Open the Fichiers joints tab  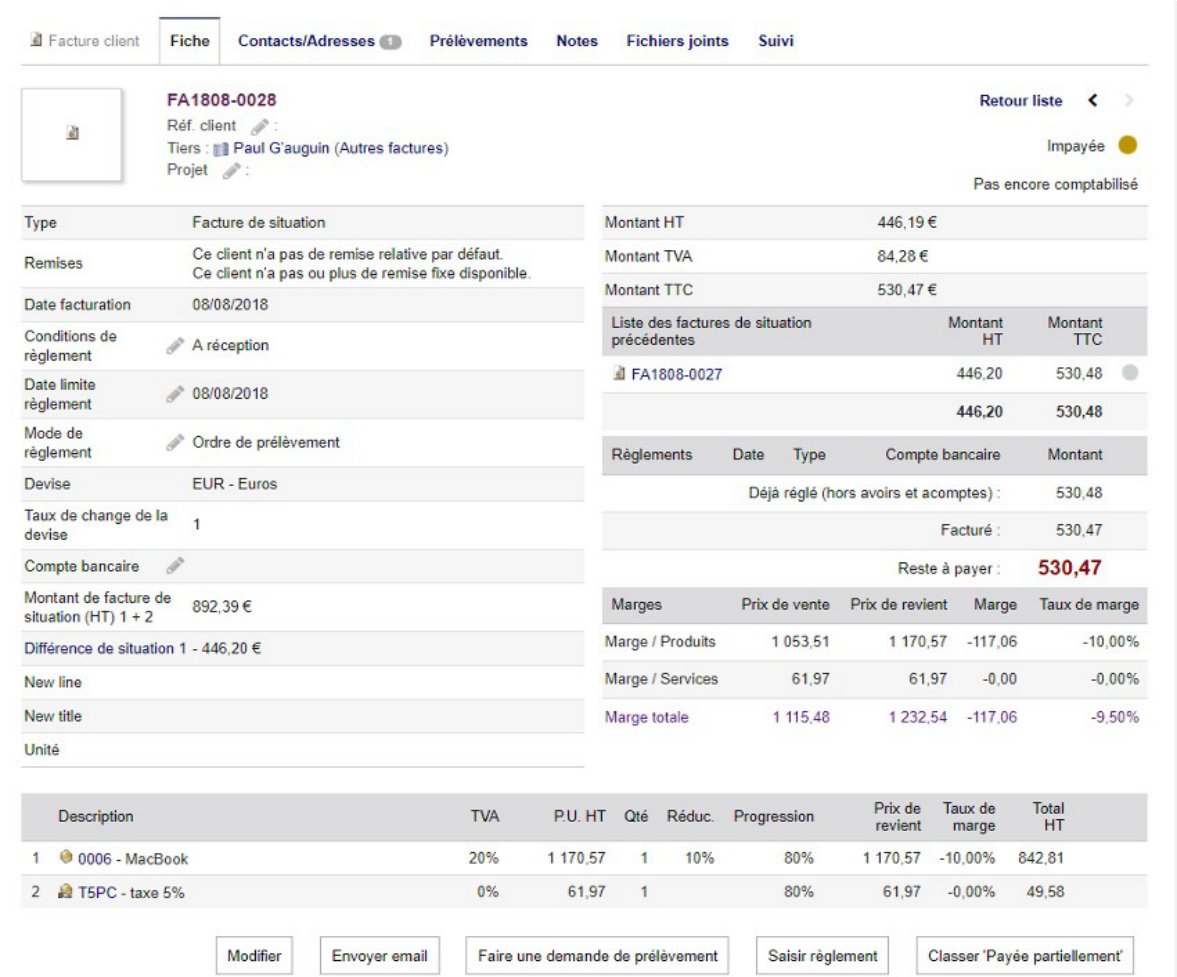coord(677,41)
